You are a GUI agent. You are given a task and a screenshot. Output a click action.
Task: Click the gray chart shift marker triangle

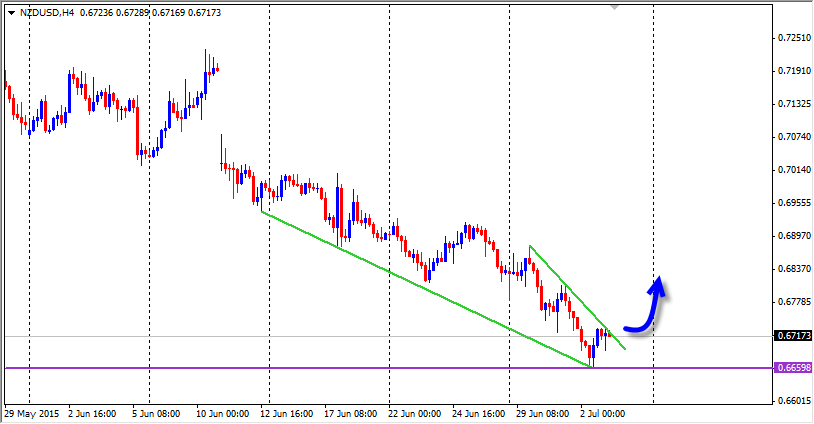coord(614,7)
